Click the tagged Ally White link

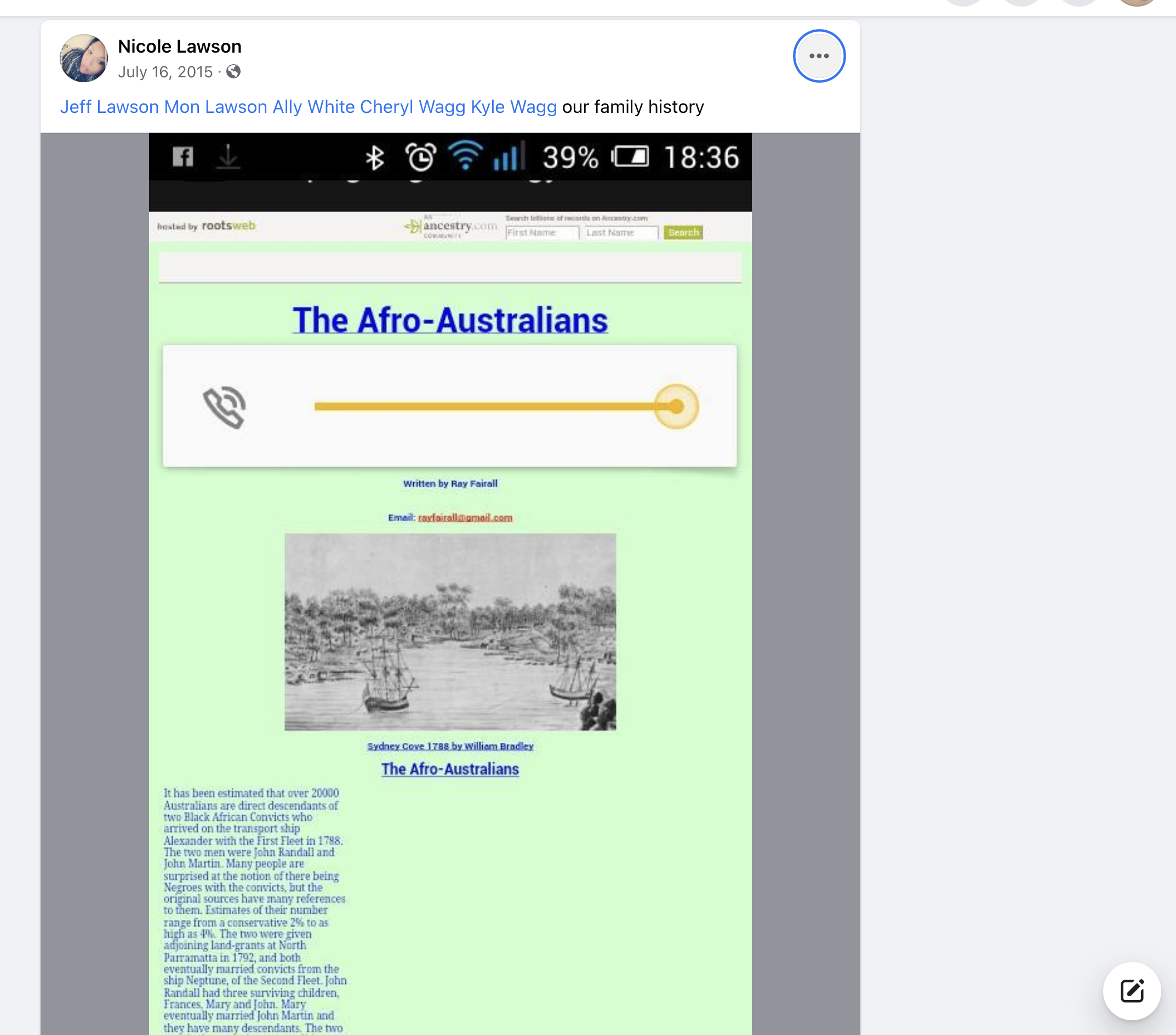[313, 107]
